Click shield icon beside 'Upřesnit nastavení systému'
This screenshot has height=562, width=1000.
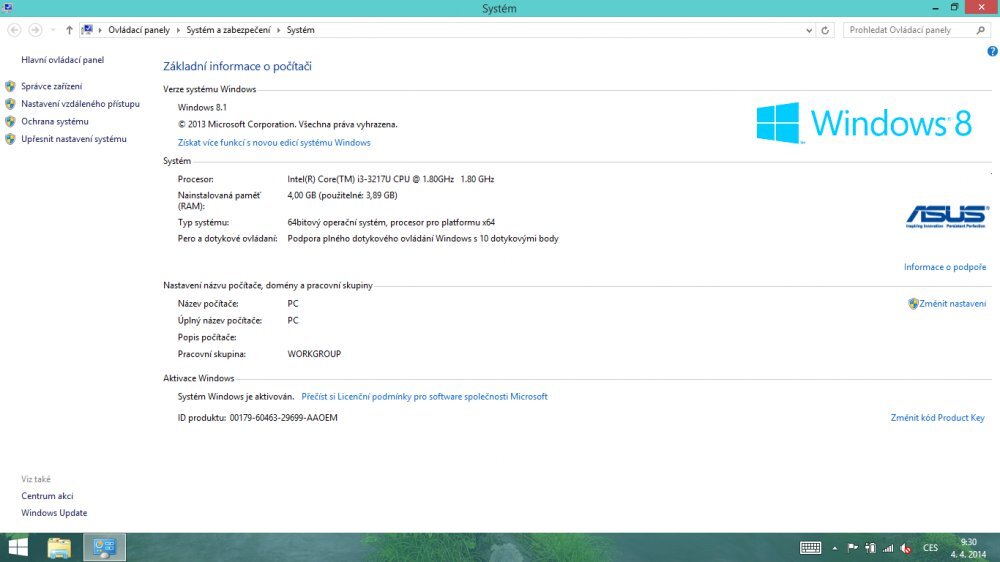point(10,139)
